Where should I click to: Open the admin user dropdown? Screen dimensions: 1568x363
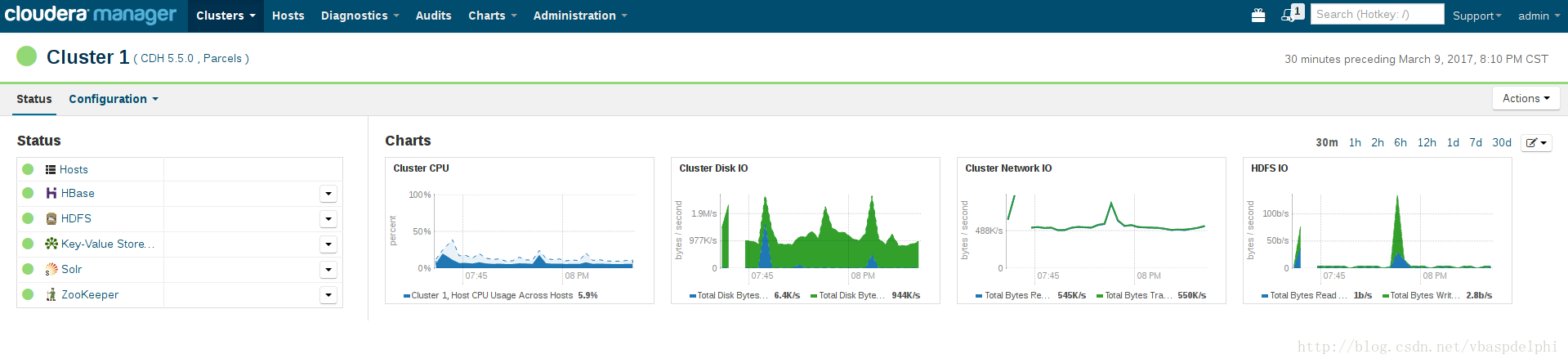[x=1538, y=16]
